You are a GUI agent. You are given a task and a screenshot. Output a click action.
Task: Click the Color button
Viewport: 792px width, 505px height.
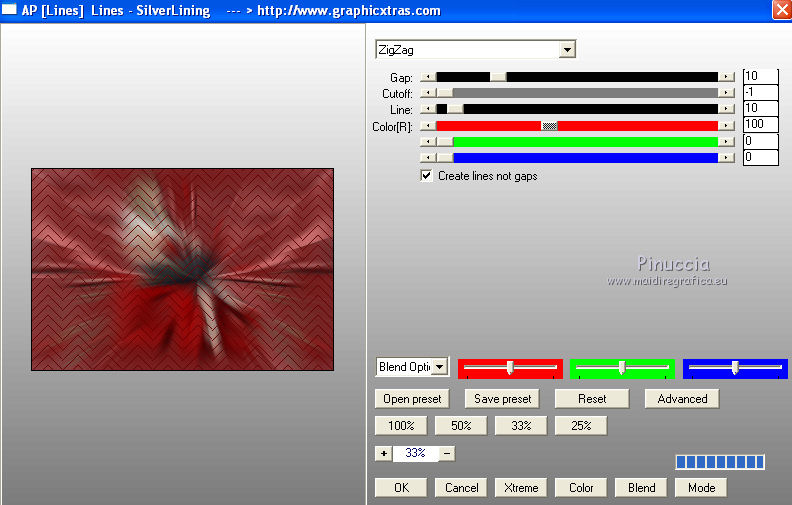tap(581, 488)
